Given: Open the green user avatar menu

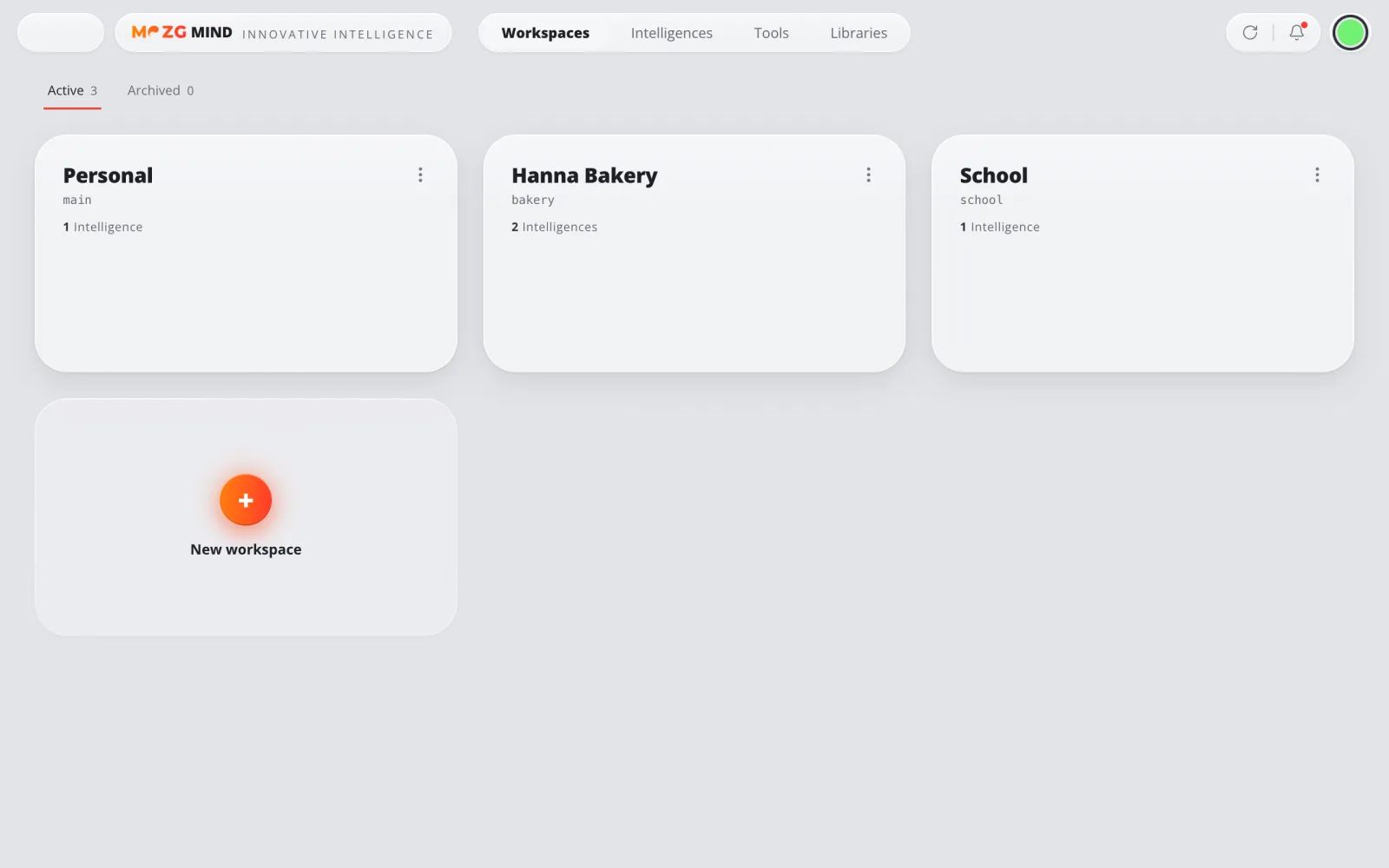Looking at the screenshot, I should pyautogui.click(x=1350, y=33).
